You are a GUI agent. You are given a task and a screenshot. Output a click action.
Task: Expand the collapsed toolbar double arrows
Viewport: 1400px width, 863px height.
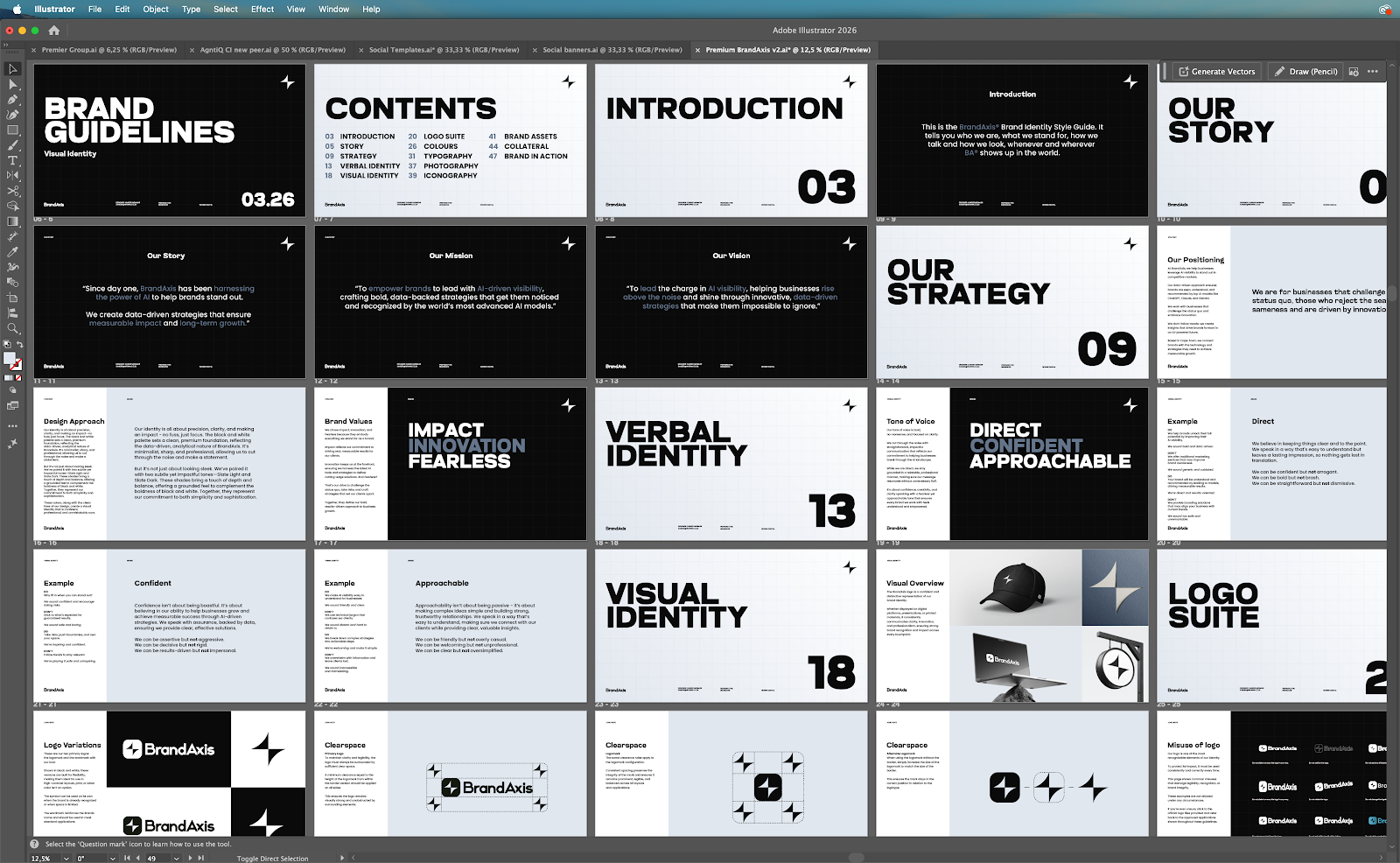(x=5, y=44)
